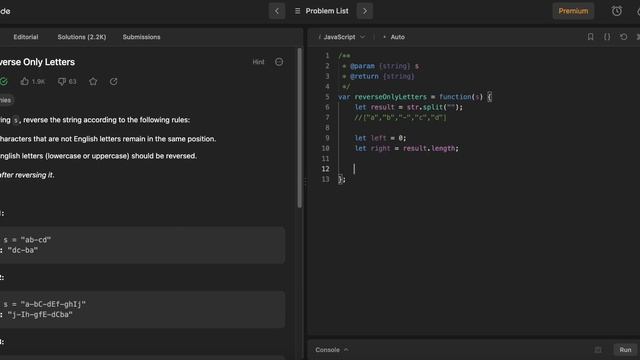Place cursor on code line 12

point(354,169)
